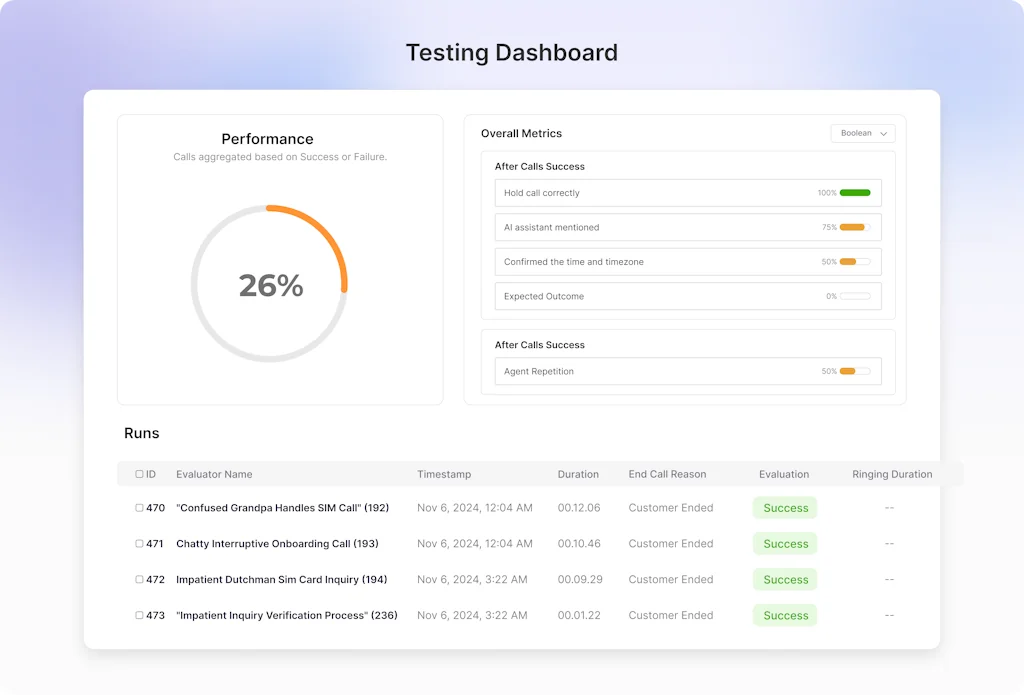Open the Boolean metrics dropdown
The width and height of the screenshot is (1024, 695).
coord(862,133)
